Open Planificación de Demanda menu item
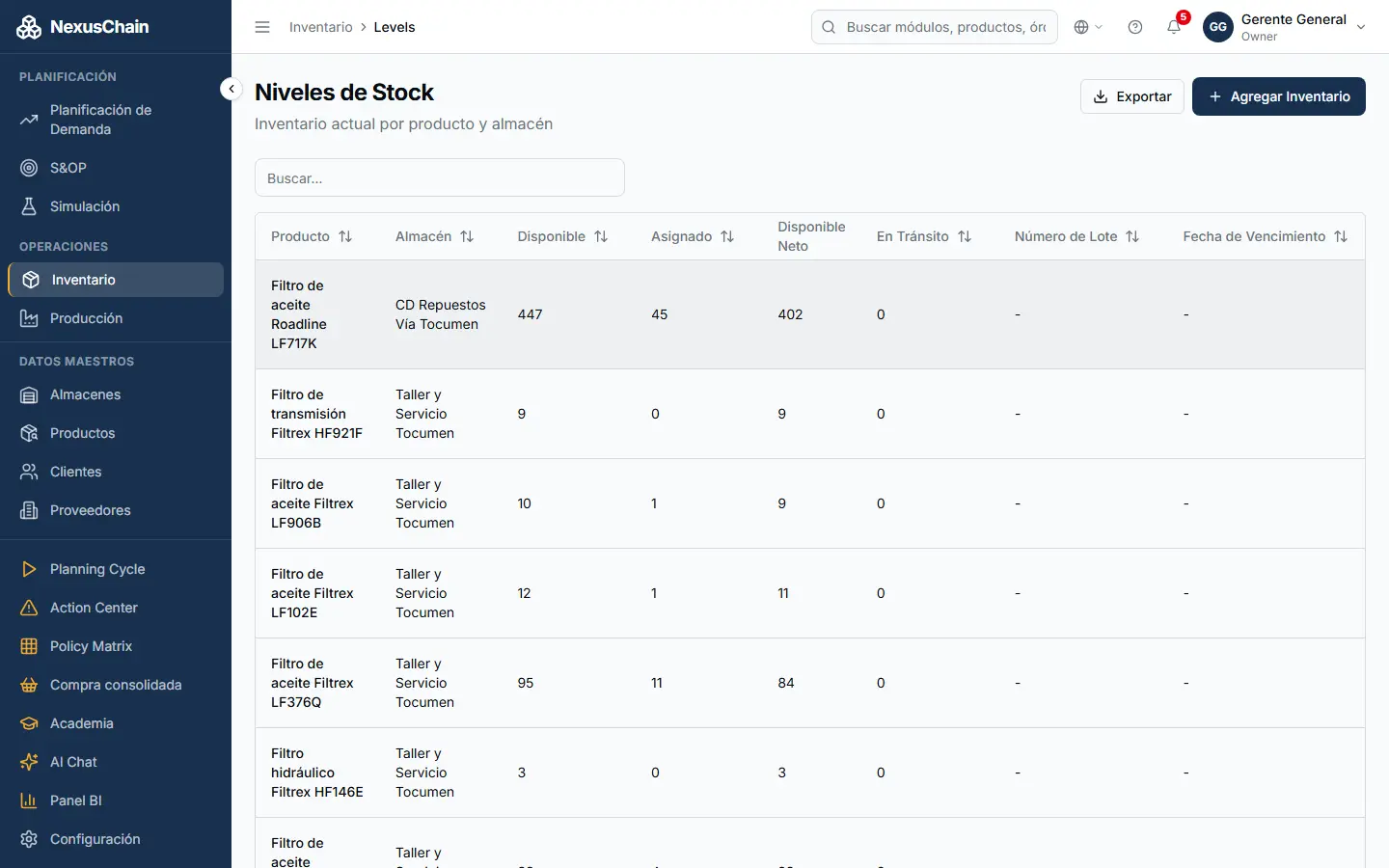 [x=116, y=120]
